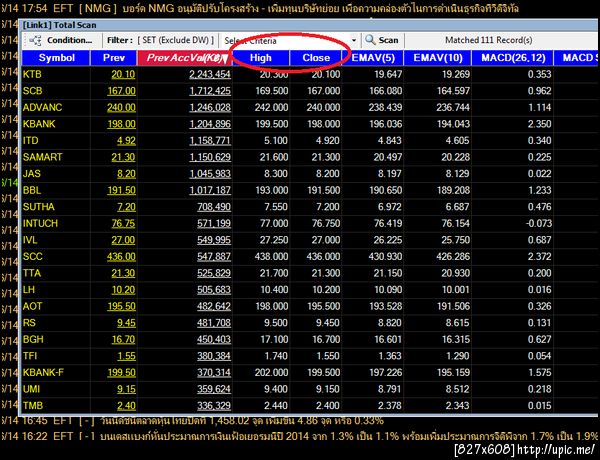Screen dimensions: 600x460
Task: Select the KBANK symbol
Action: pos(39,124)
